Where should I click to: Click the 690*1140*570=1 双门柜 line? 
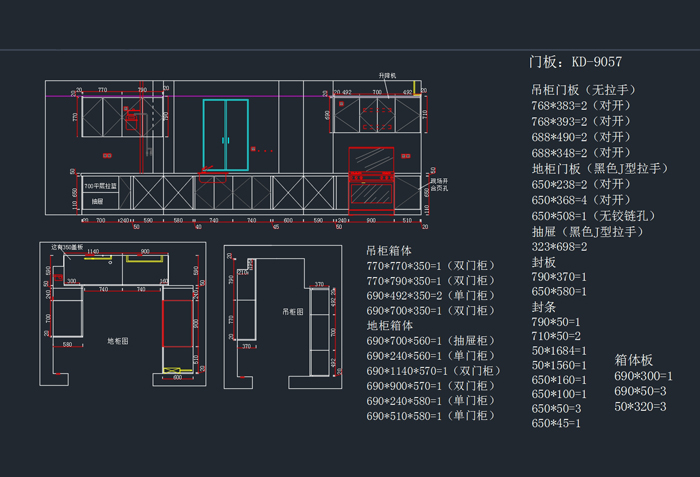tap(430, 370)
